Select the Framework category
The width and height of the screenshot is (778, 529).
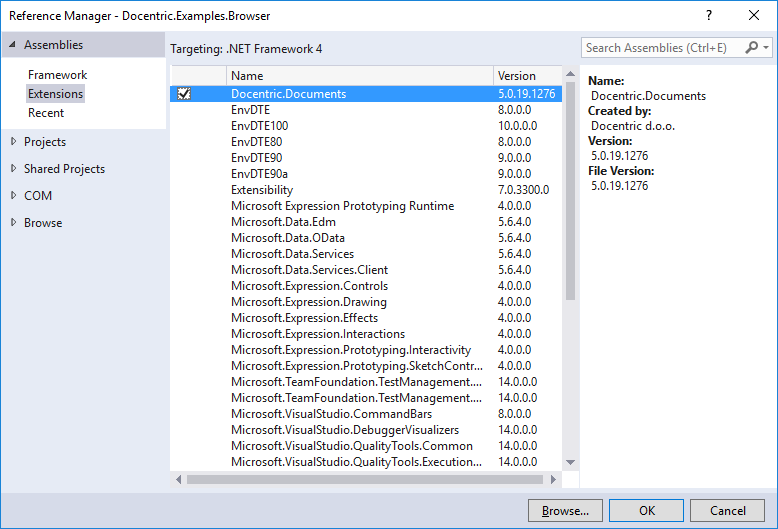(x=58, y=74)
